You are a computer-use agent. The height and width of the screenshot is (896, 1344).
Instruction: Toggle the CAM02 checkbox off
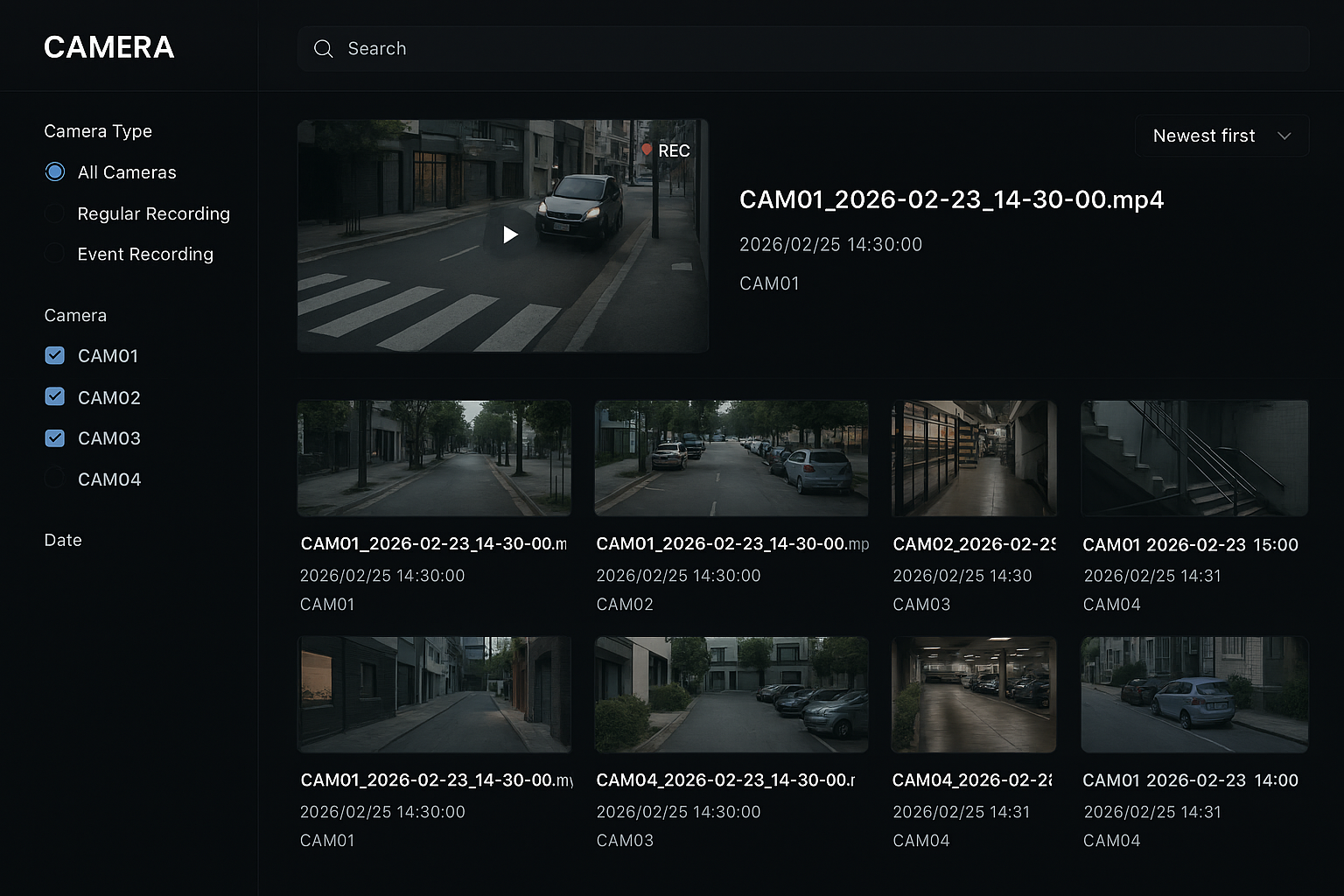pos(55,397)
